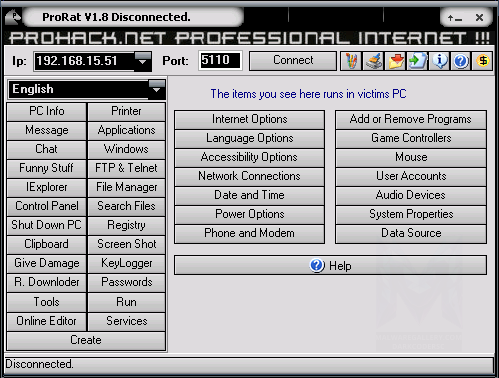Click the Port number input field
499x378 pixels.
click(x=220, y=61)
